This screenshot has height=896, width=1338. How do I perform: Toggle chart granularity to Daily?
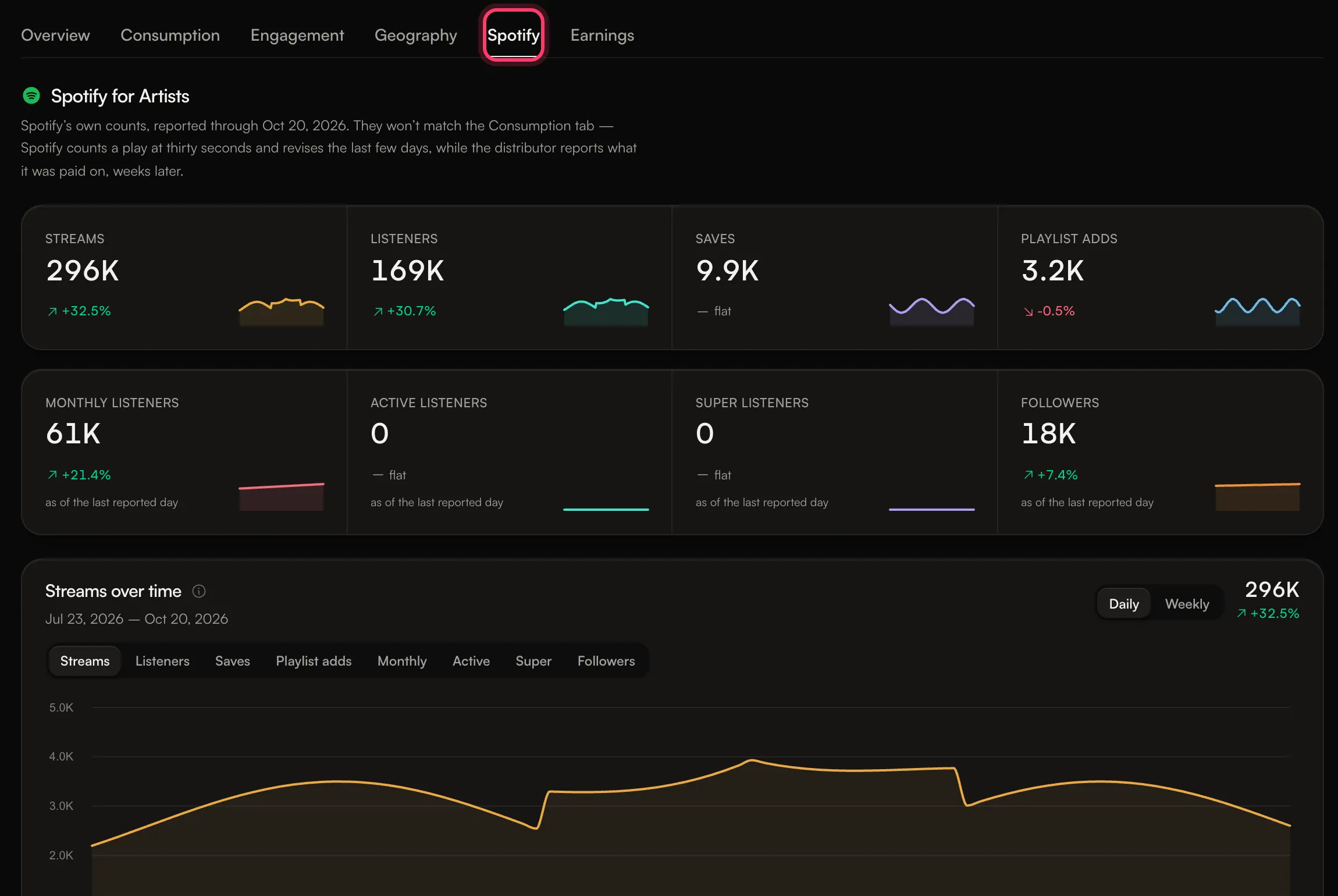click(x=1124, y=604)
